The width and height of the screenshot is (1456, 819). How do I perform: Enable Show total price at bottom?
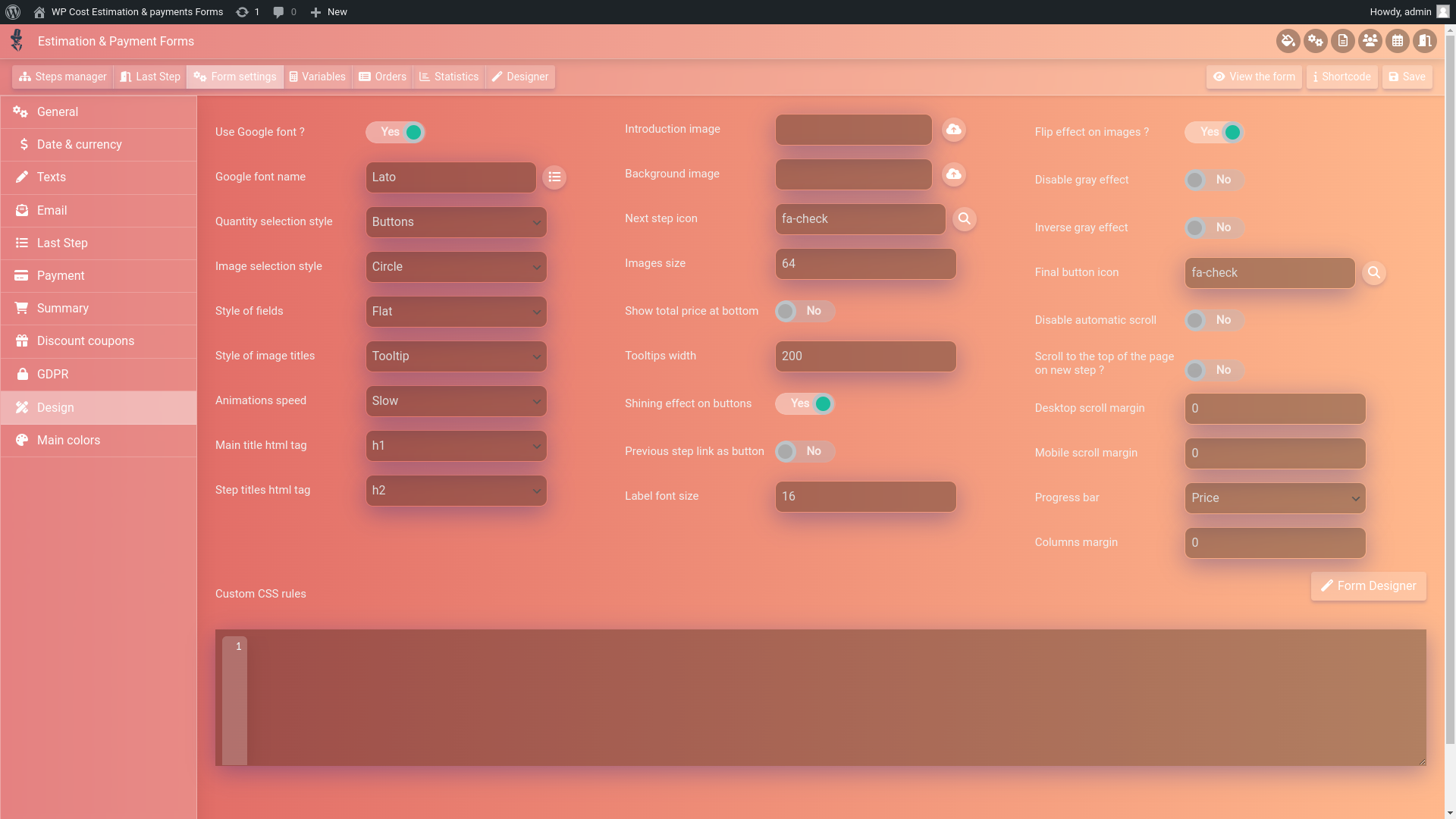coord(804,311)
